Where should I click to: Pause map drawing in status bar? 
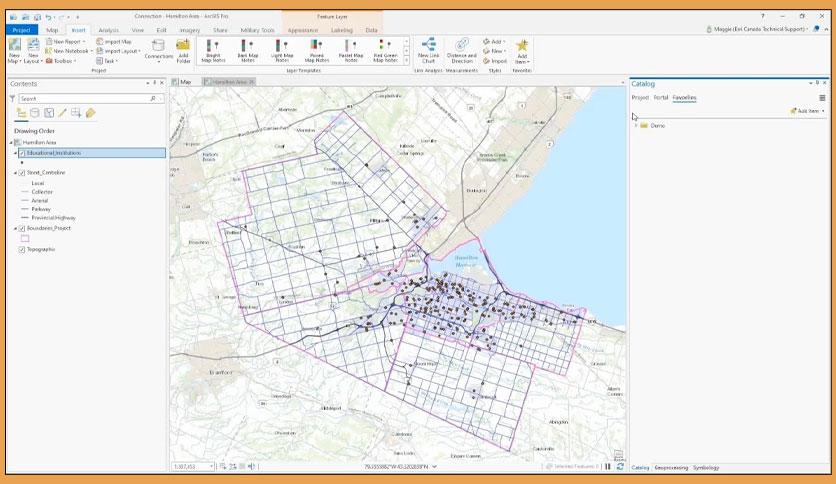tap(607, 467)
